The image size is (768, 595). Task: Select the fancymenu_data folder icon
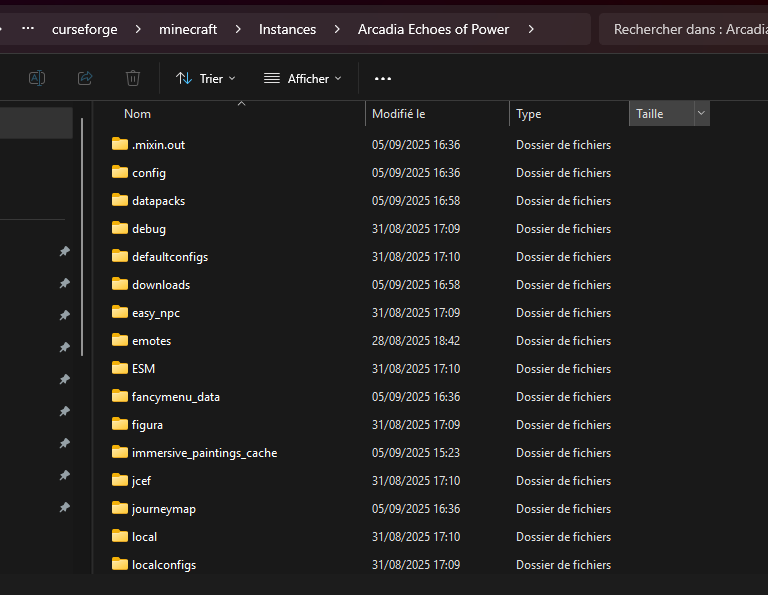click(120, 396)
